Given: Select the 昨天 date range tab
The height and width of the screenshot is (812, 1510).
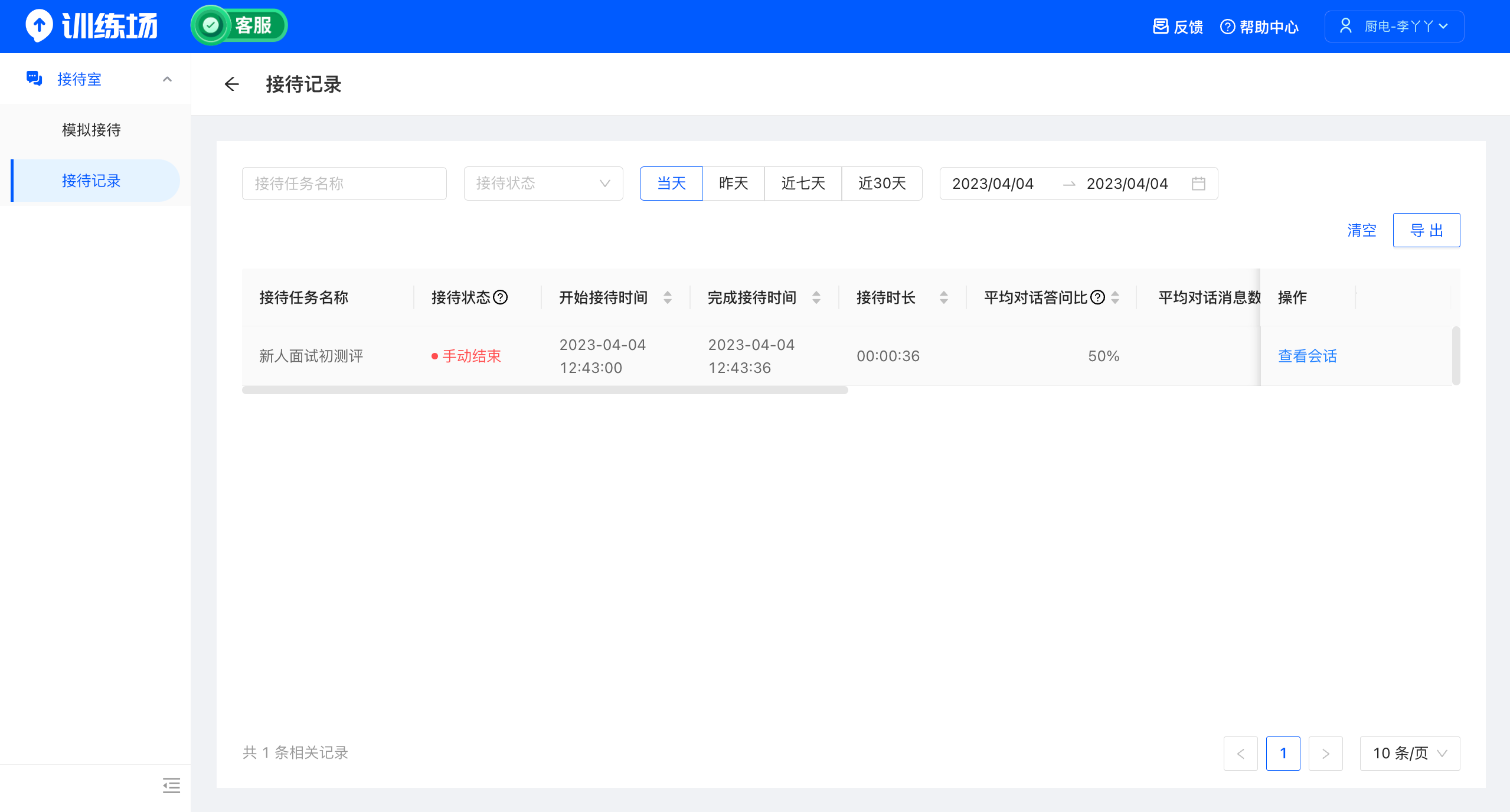Looking at the screenshot, I should pyautogui.click(x=733, y=184).
